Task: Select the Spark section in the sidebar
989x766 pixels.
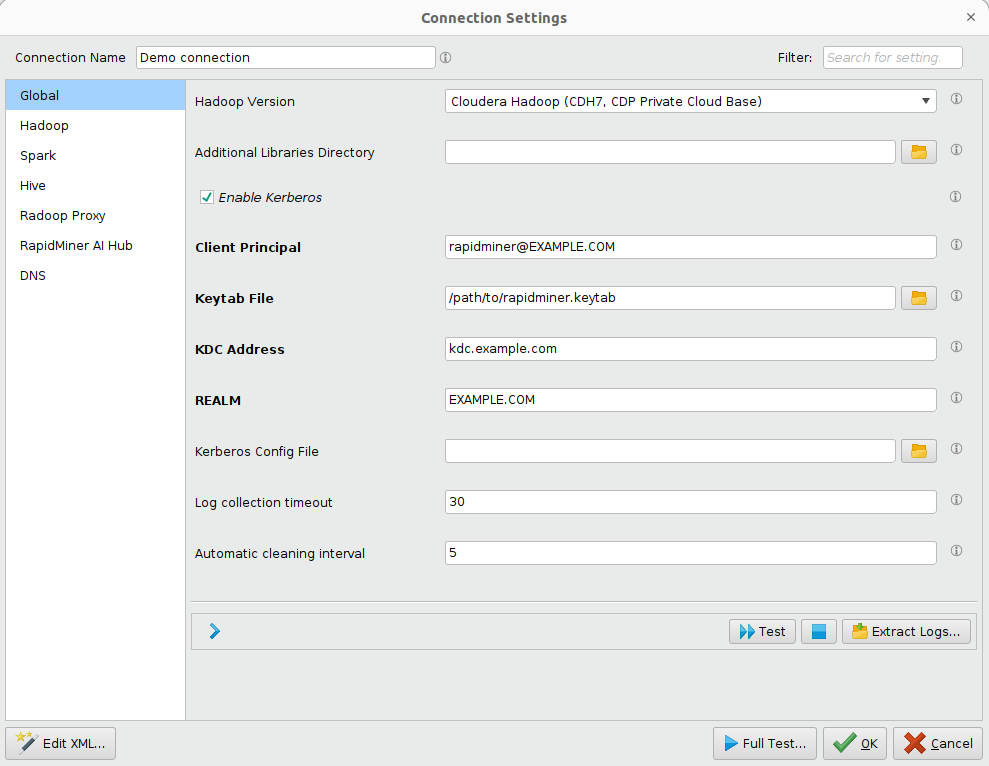Action: pos(37,155)
